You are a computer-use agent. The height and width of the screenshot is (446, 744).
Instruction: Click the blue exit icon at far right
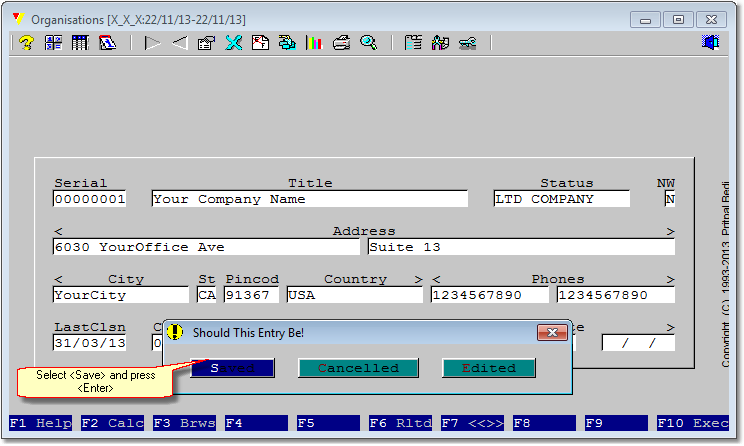tap(711, 43)
